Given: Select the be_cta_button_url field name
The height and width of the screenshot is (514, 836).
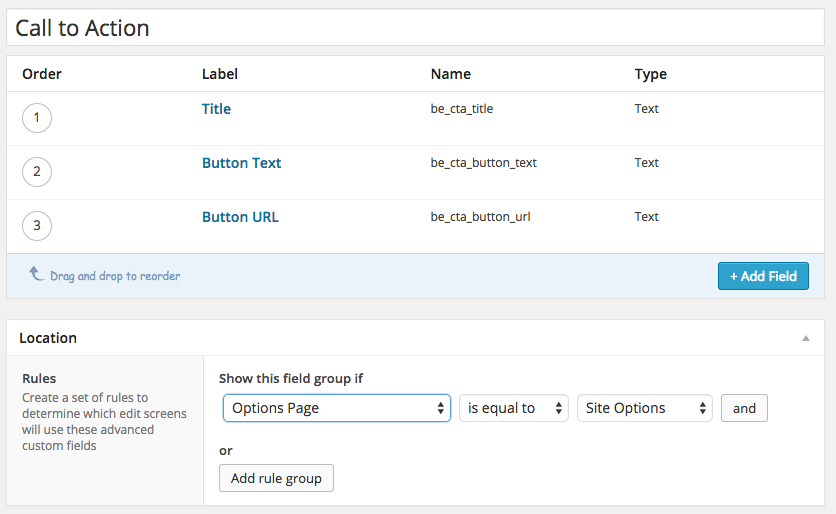Looking at the screenshot, I should pos(480,216).
